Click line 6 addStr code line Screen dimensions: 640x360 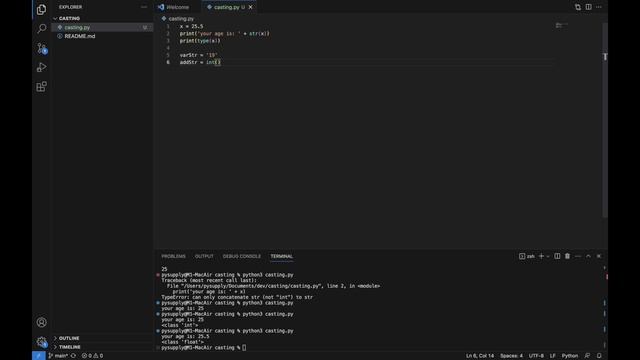200,62
